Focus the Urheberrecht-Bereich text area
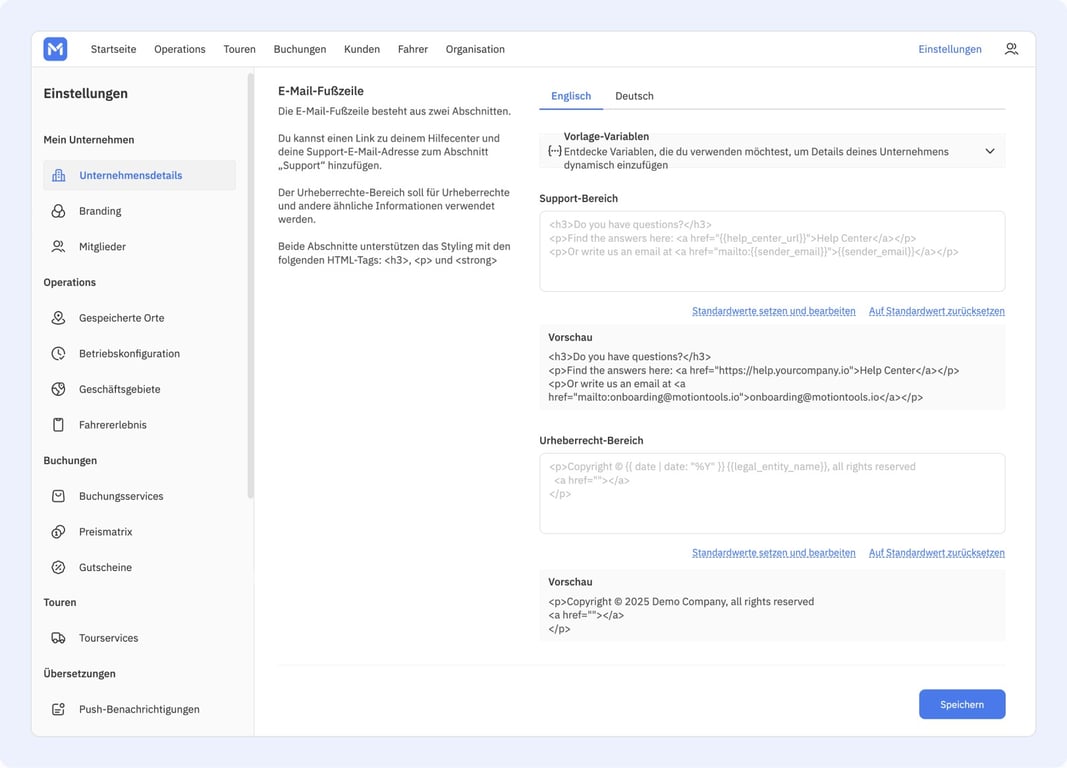The width and height of the screenshot is (1067, 768). point(772,493)
